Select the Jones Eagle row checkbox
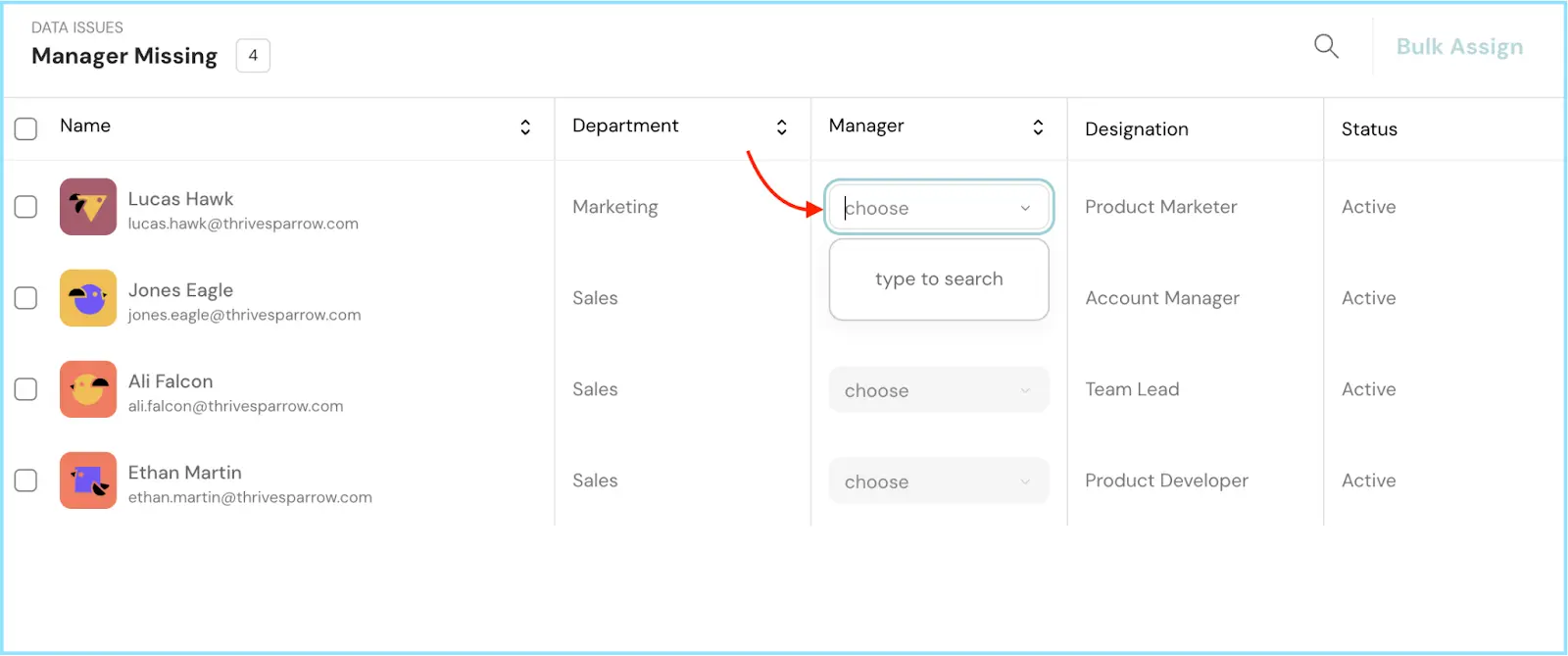Image resolution: width=1568 pixels, height=656 pixels. pos(26,298)
